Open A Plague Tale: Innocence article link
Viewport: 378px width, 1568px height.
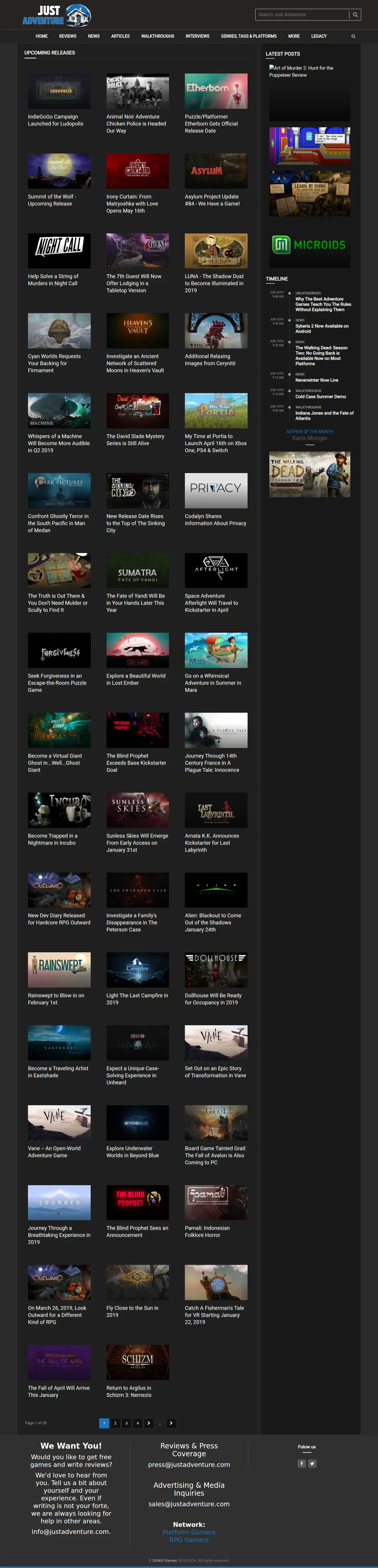(212, 763)
